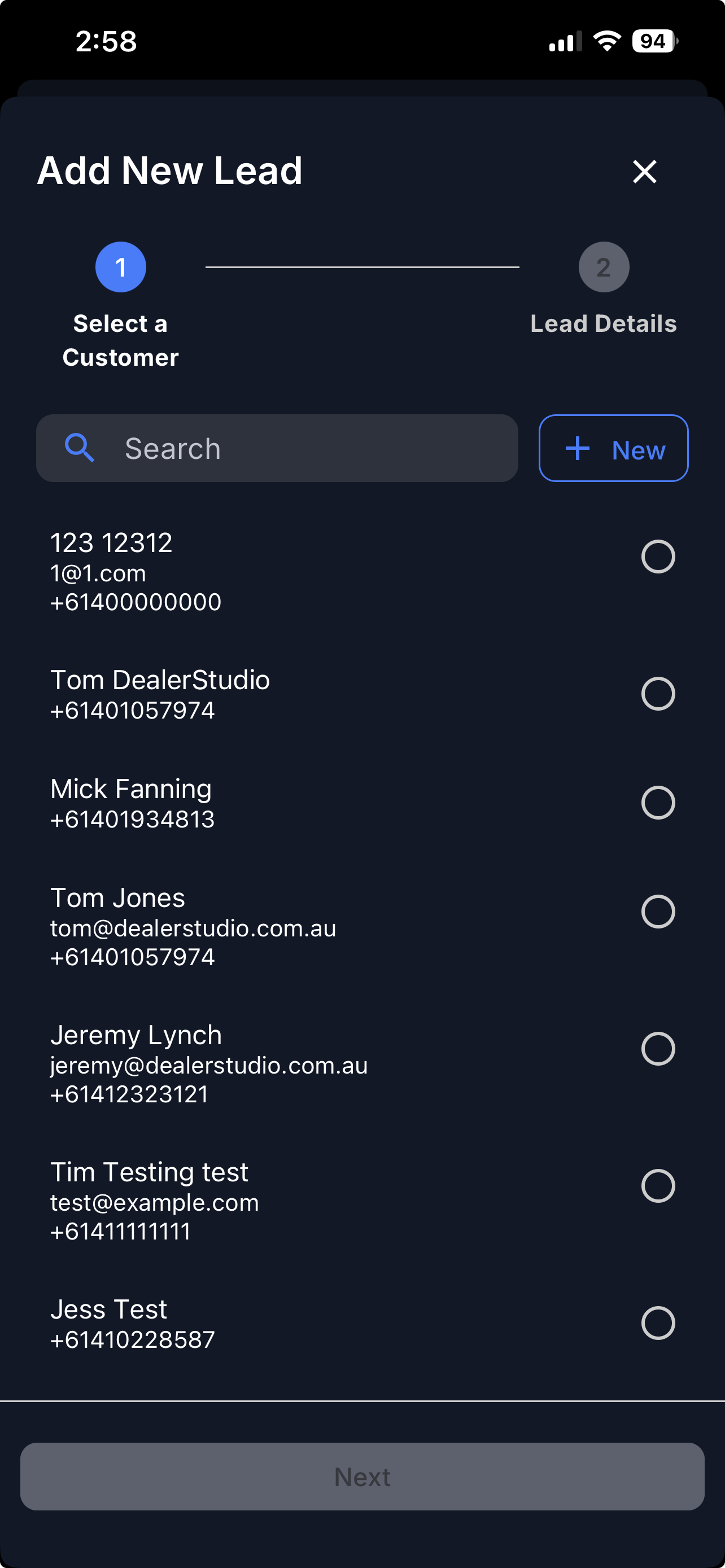Choose Mick Fanning as the customer

pos(658,802)
